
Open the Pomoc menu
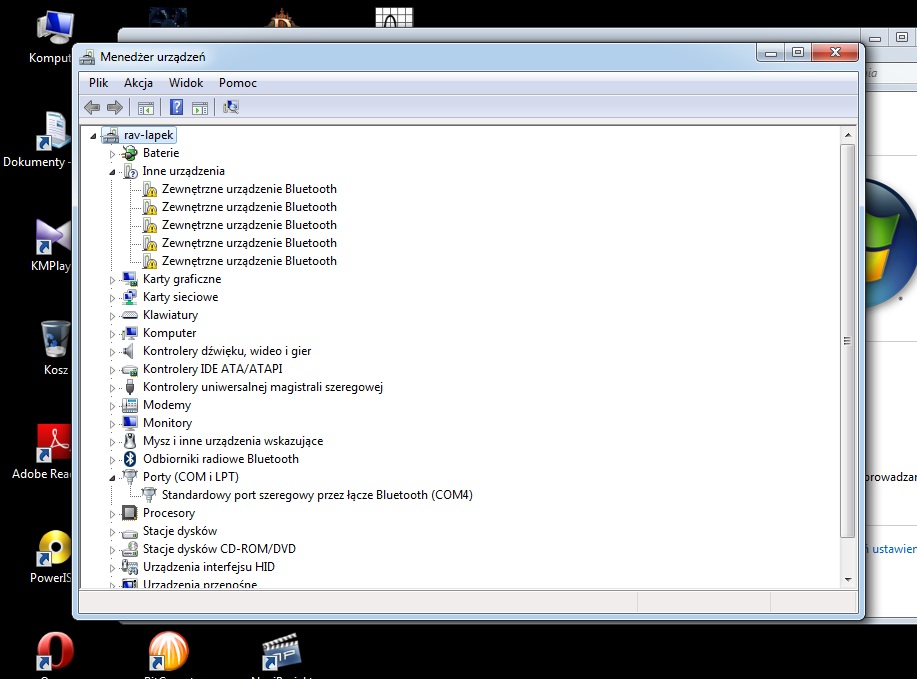tap(237, 83)
